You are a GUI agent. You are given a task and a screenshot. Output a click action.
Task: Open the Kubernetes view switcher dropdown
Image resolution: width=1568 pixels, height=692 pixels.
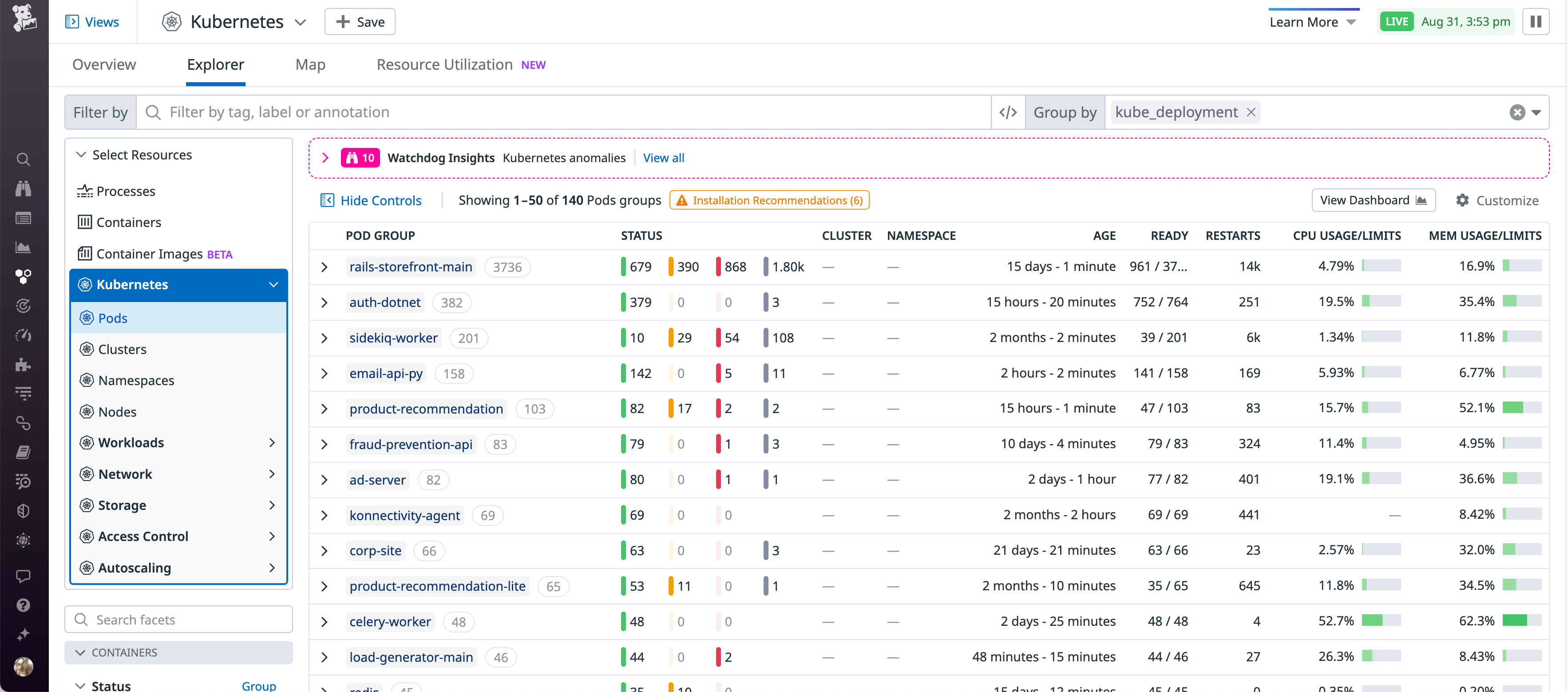pos(301,21)
